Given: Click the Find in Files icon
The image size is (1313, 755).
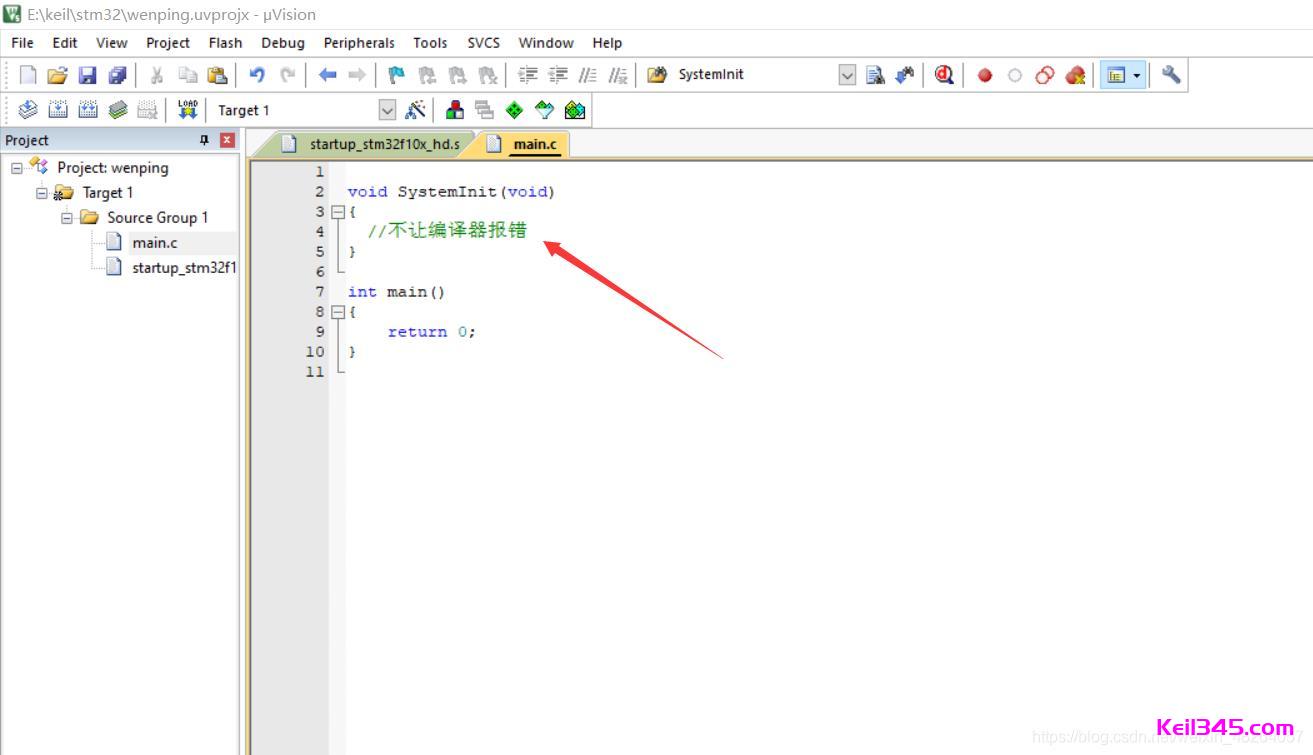Looking at the screenshot, I should (x=657, y=75).
